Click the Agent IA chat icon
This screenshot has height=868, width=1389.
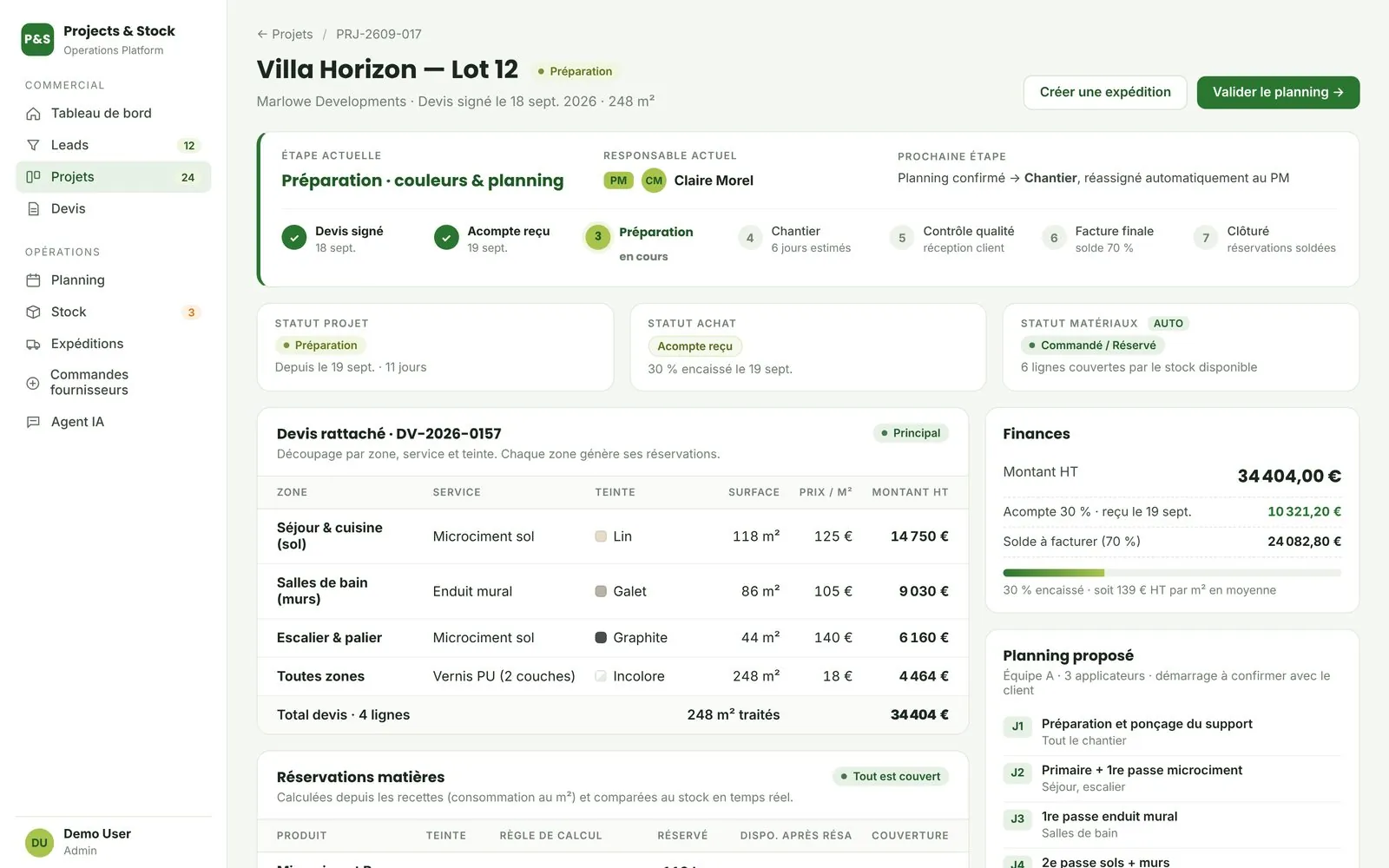33,422
